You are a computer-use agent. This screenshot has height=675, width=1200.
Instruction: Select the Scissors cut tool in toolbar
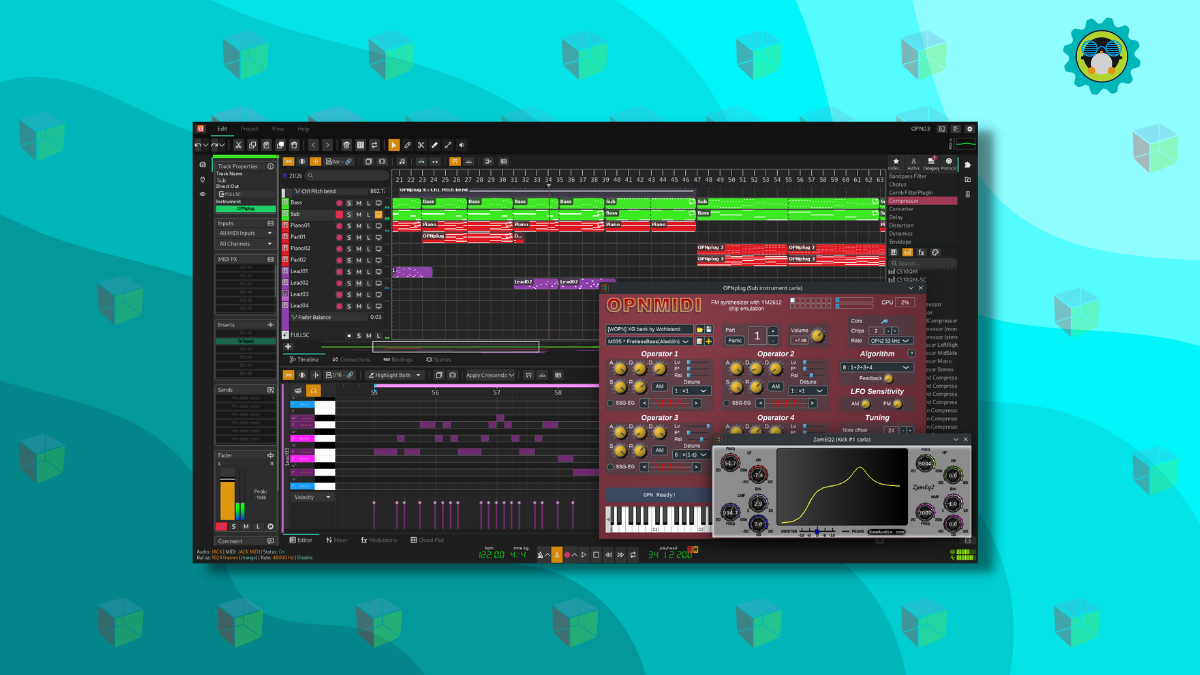click(421, 145)
